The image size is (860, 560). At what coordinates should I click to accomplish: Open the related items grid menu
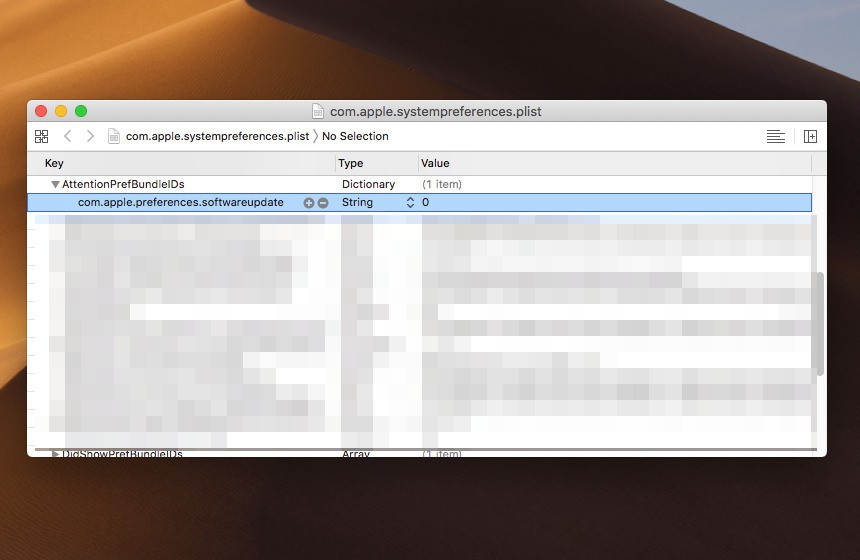click(42, 136)
